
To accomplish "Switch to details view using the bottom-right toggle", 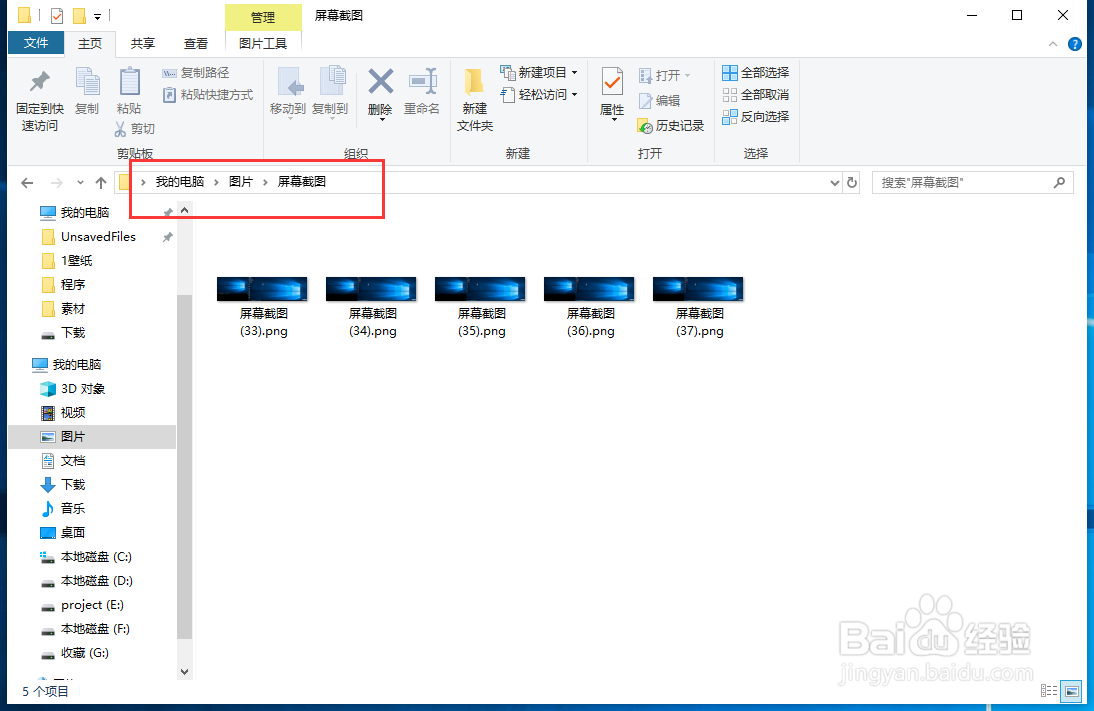I will (x=1048, y=690).
